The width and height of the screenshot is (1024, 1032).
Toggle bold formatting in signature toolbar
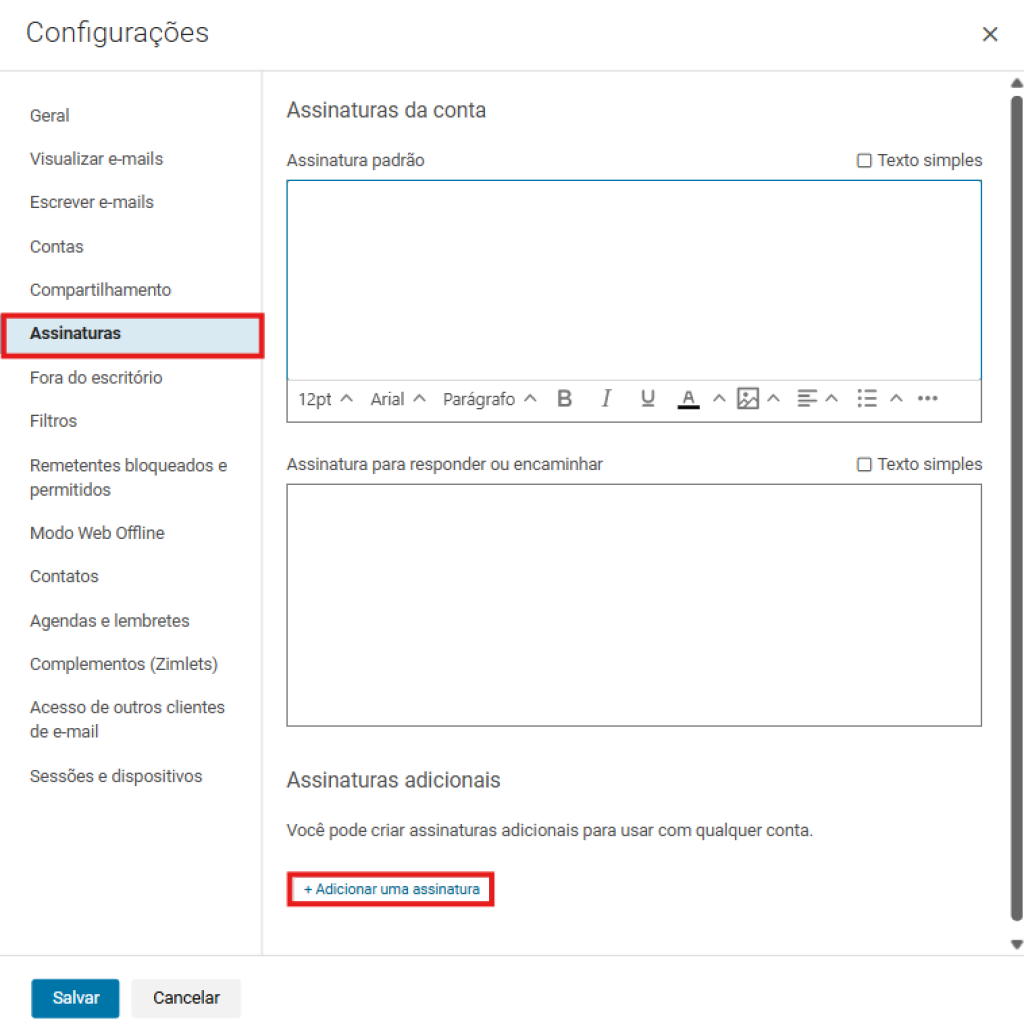tap(564, 399)
